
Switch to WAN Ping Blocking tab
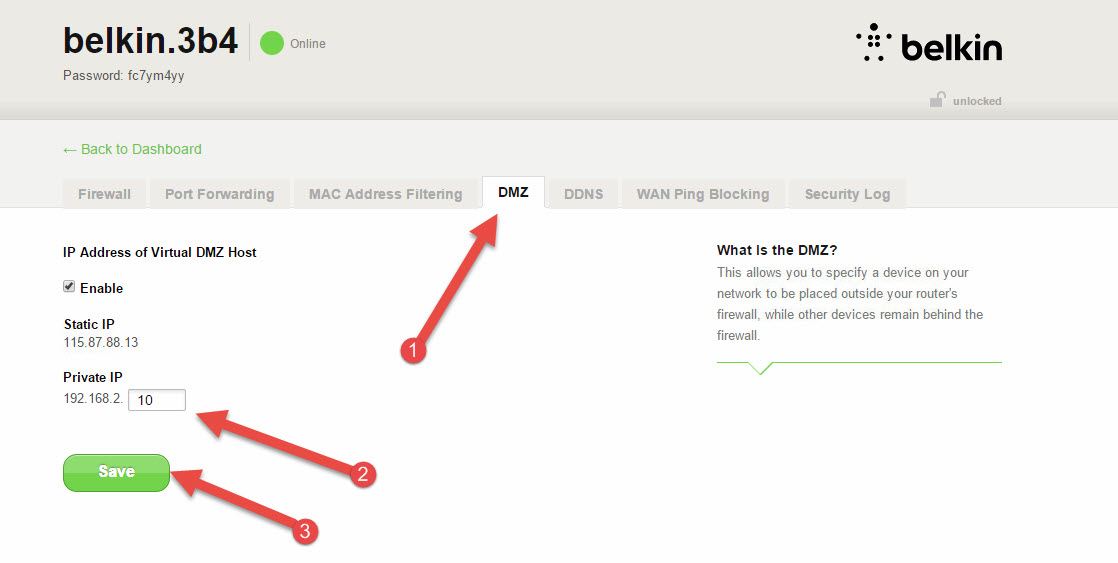tap(703, 194)
